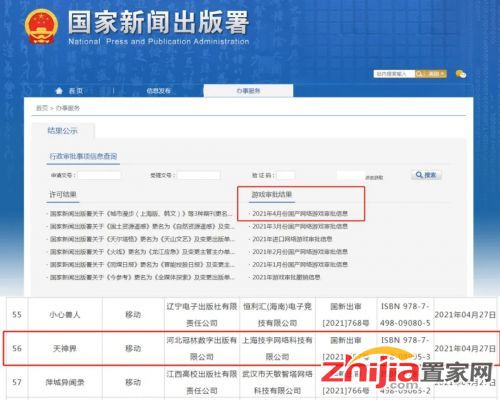This screenshot has width=500, height=400.
Task: Click 首页 in the breadcrumb path
Action: pyautogui.click(x=42, y=108)
